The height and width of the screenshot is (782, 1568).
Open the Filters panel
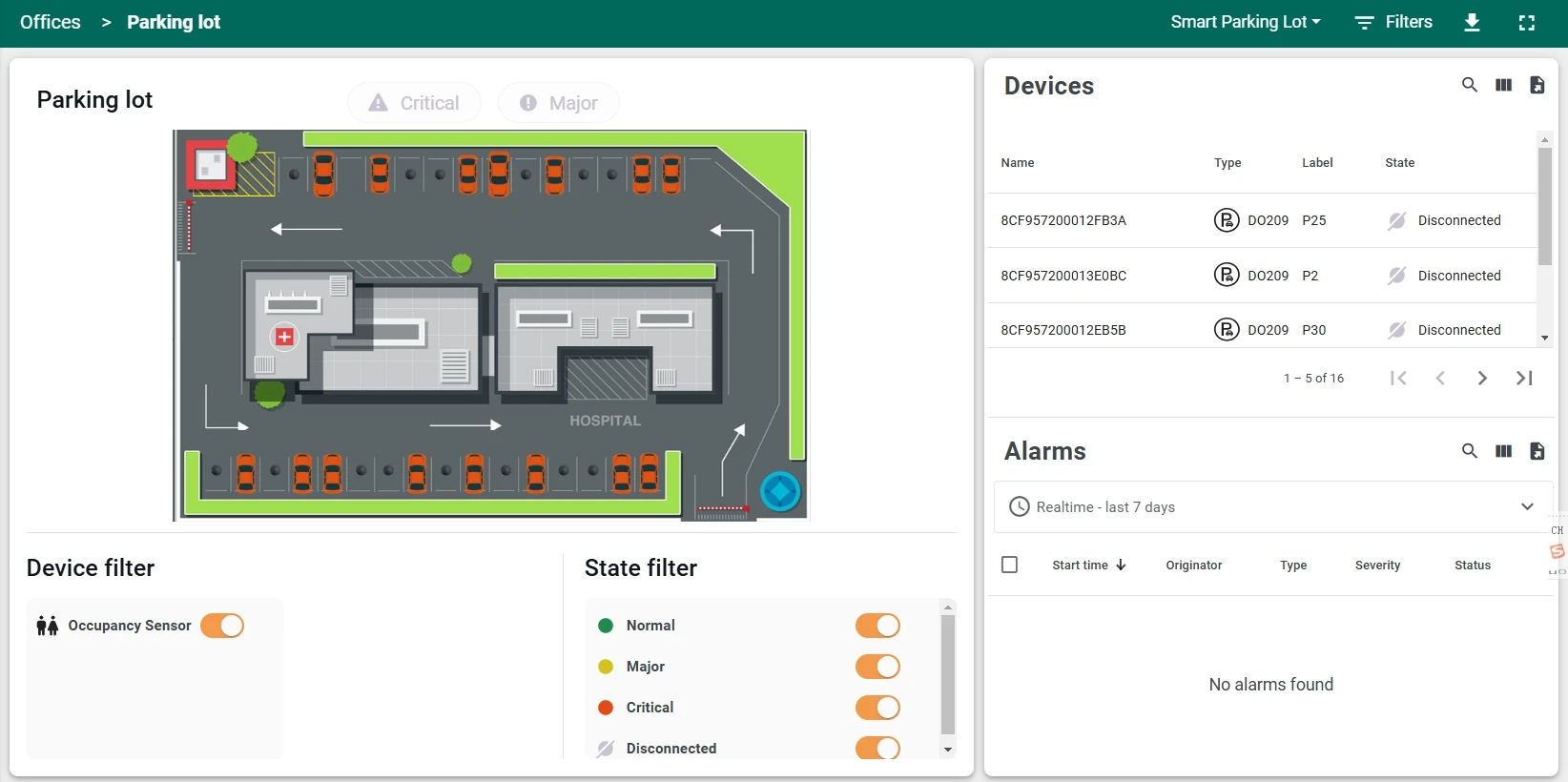(1393, 22)
